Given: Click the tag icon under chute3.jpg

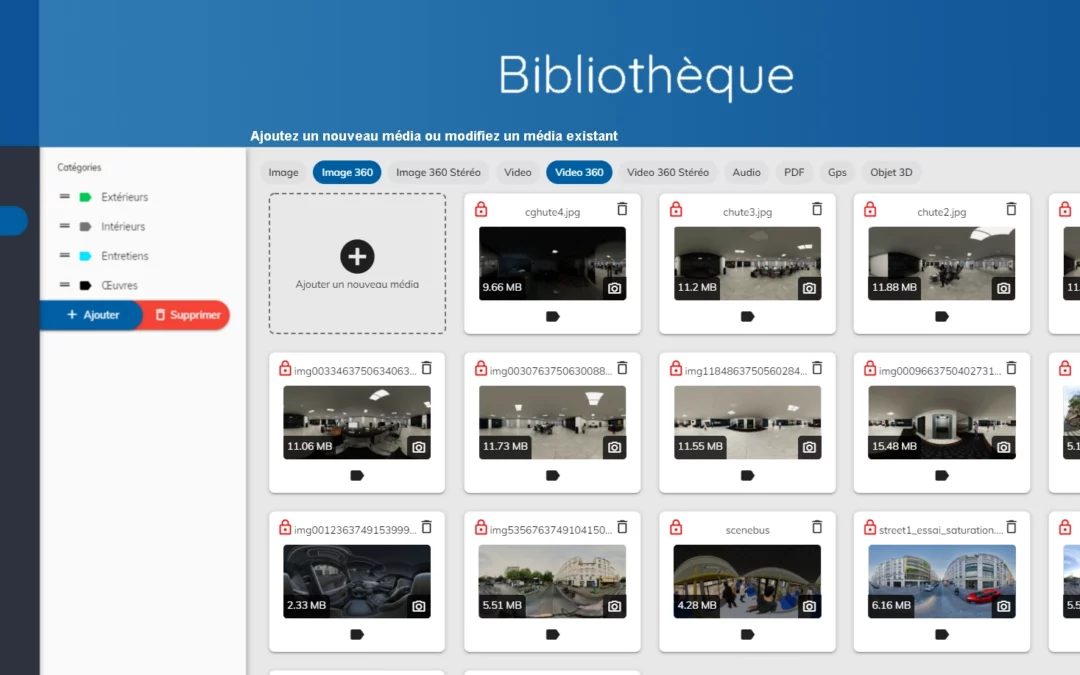Looking at the screenshot, I should pyautogui.click(x=747, y=317).
